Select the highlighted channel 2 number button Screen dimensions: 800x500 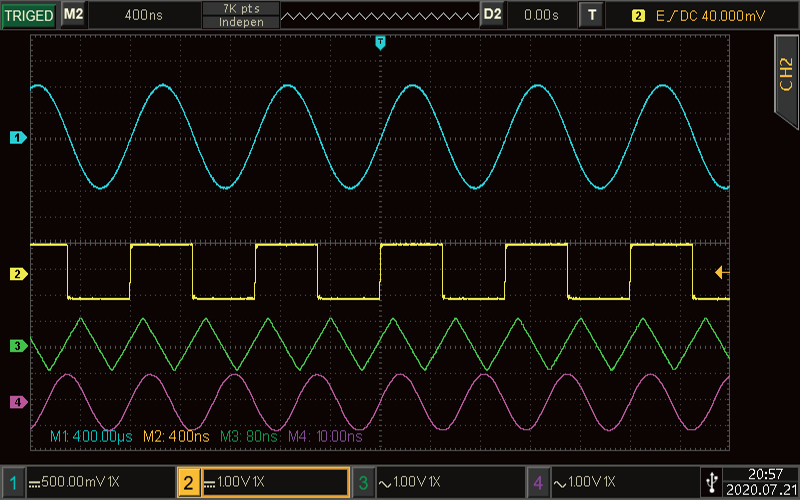pos(188,482)
